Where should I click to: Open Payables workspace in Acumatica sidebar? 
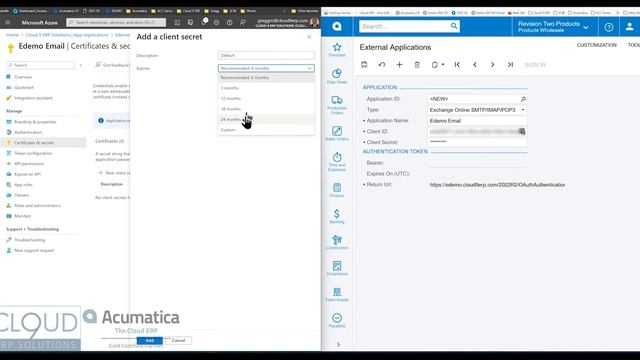pyautogui.click(x=337, y=320)
